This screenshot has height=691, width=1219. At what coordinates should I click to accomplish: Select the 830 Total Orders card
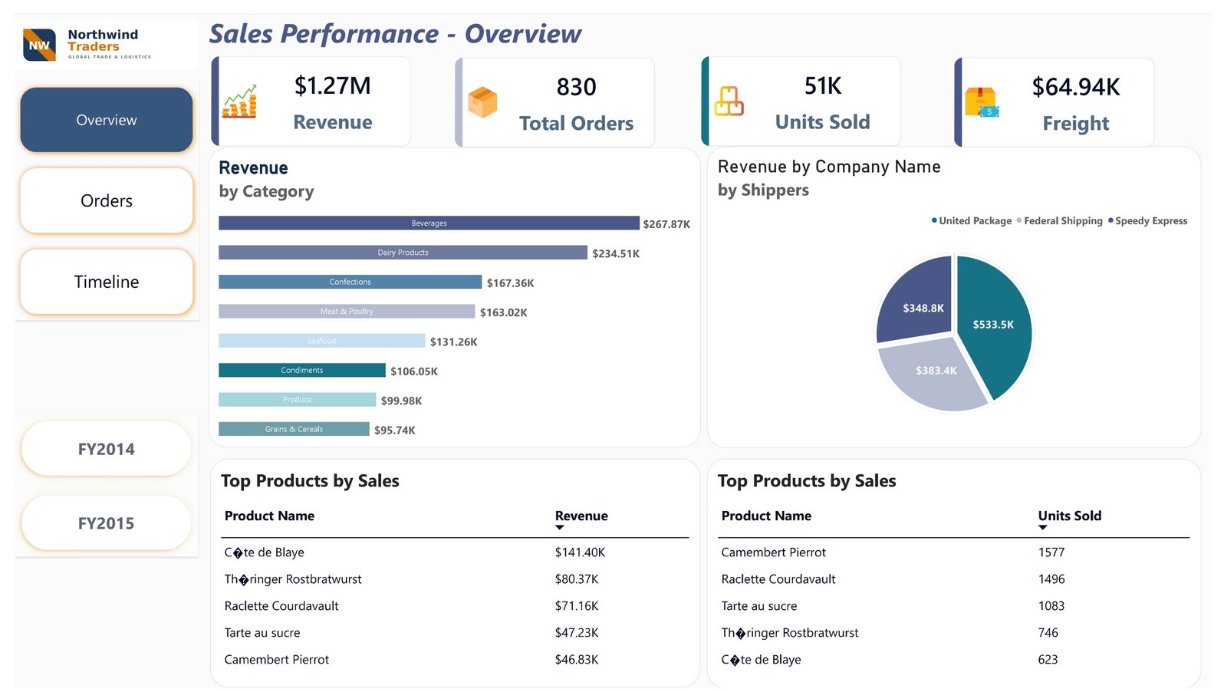click(x=555, y=102)
